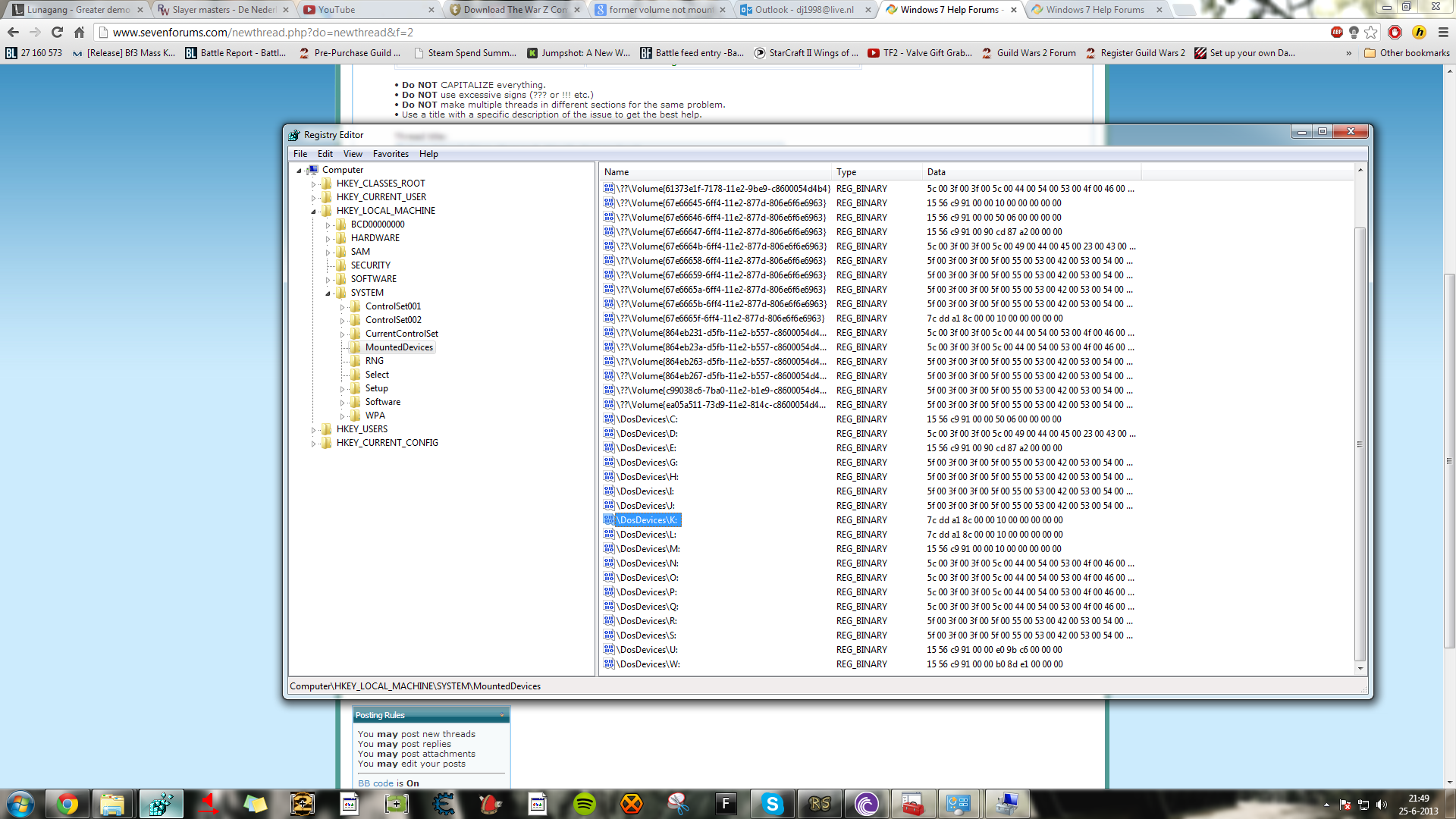Click the browser page vertical scrollbar
Viewport: 1456px width, 819px height.
(1450, 460)
